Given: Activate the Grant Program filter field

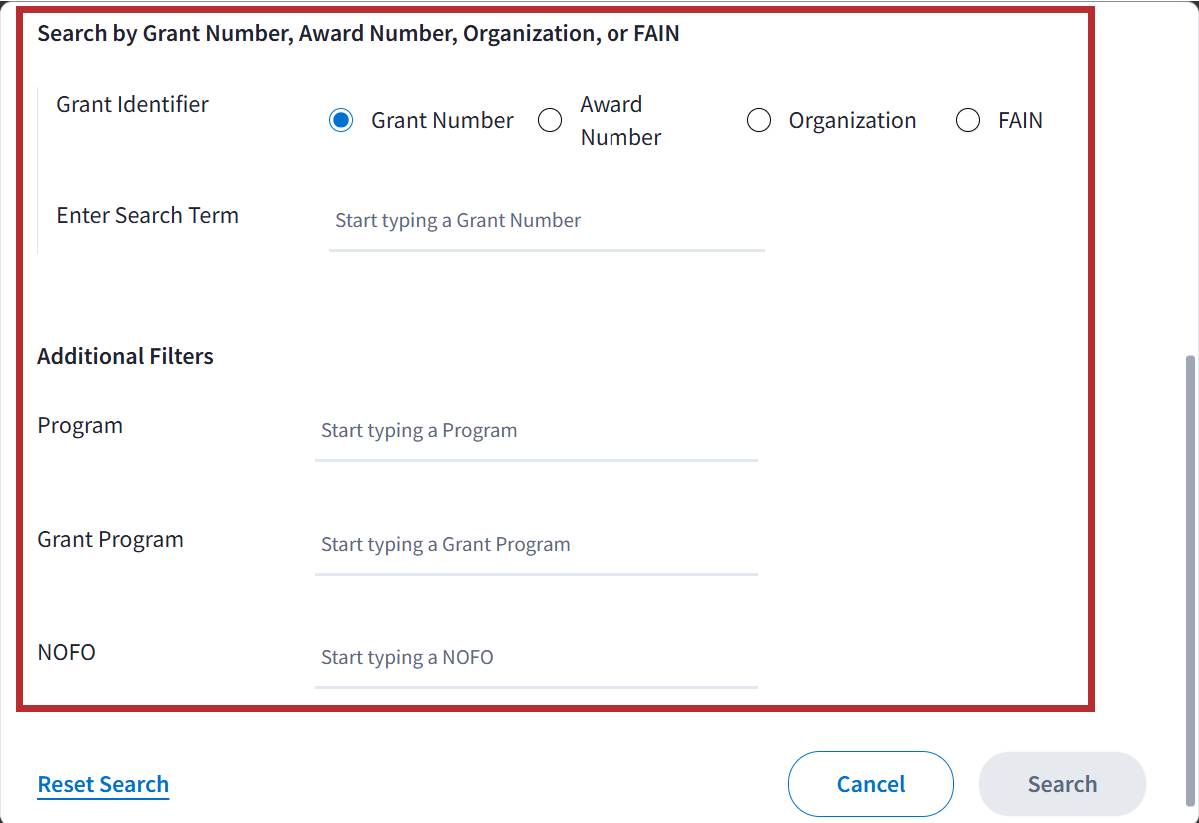Looking at the screenshot, I should click(x=536, y=545).
